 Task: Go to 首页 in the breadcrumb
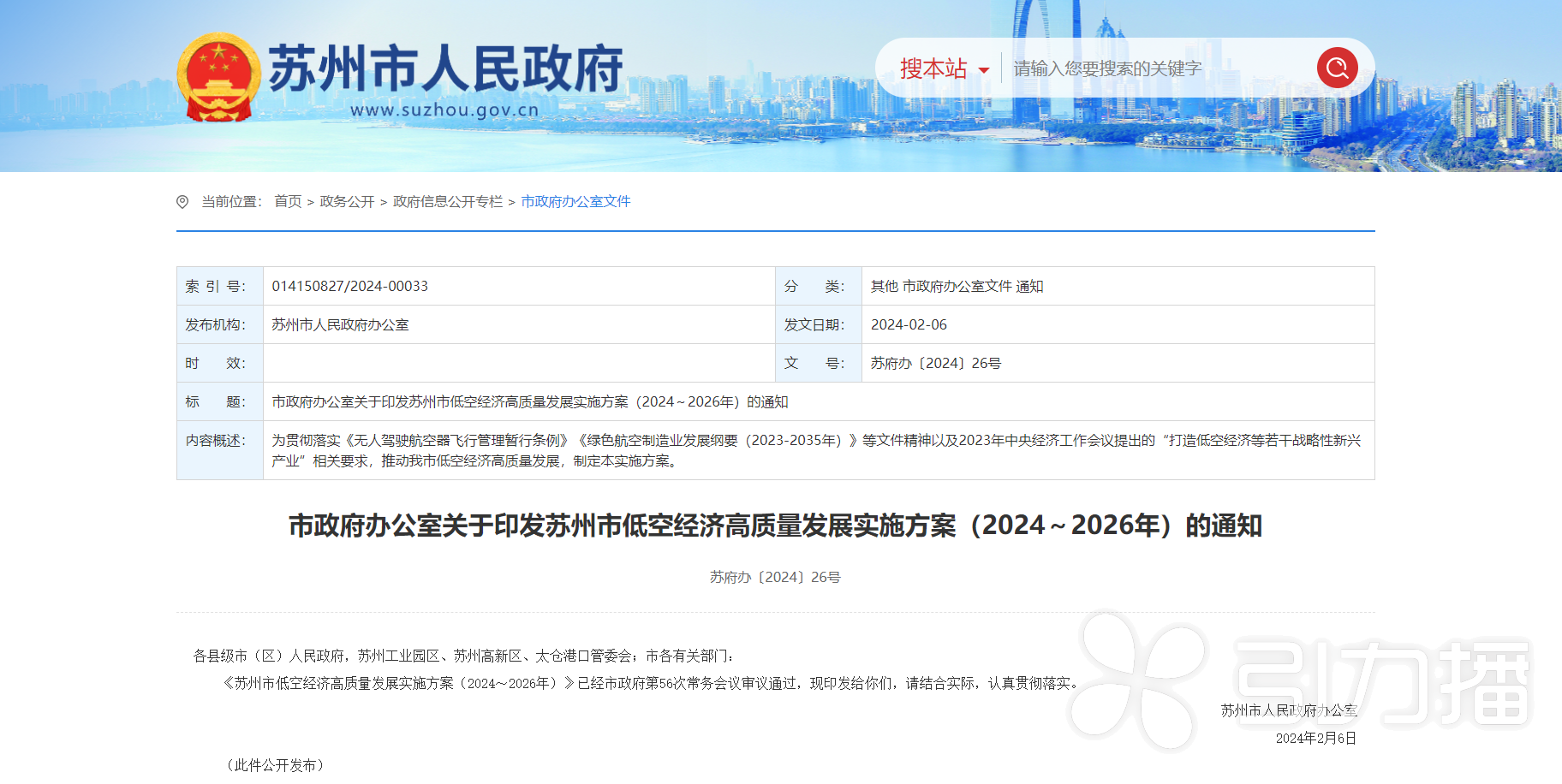(x=288, y=201)
